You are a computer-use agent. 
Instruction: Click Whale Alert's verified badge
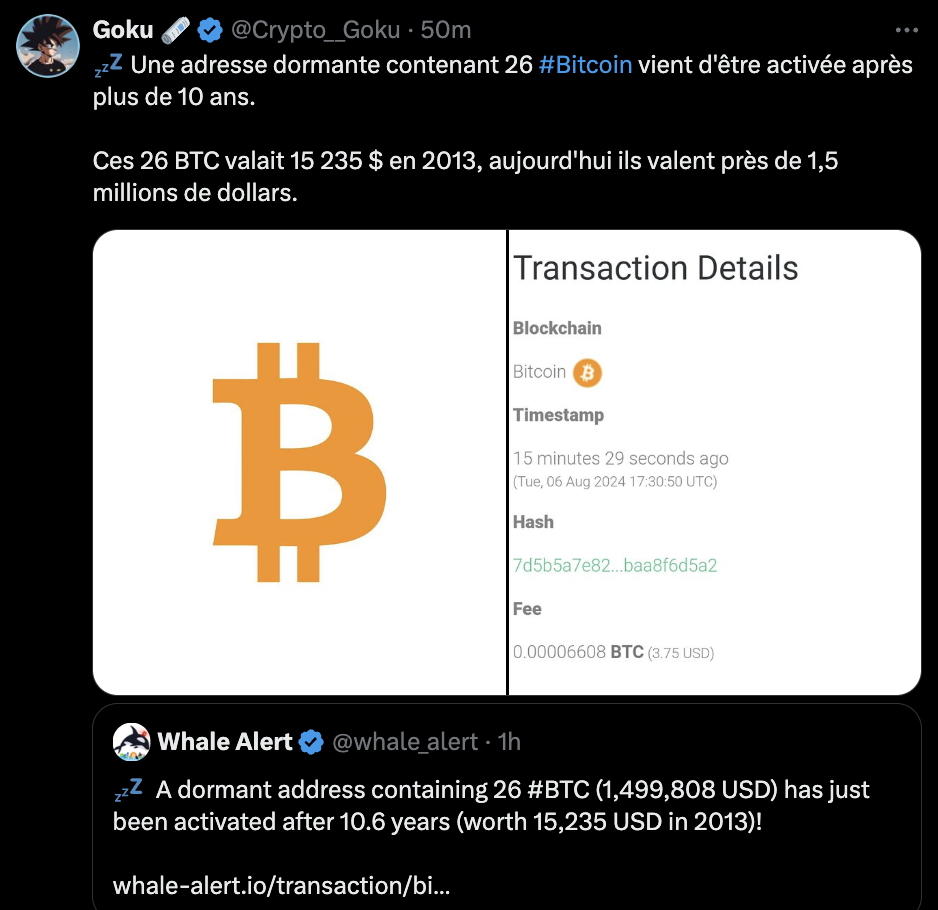312,742
